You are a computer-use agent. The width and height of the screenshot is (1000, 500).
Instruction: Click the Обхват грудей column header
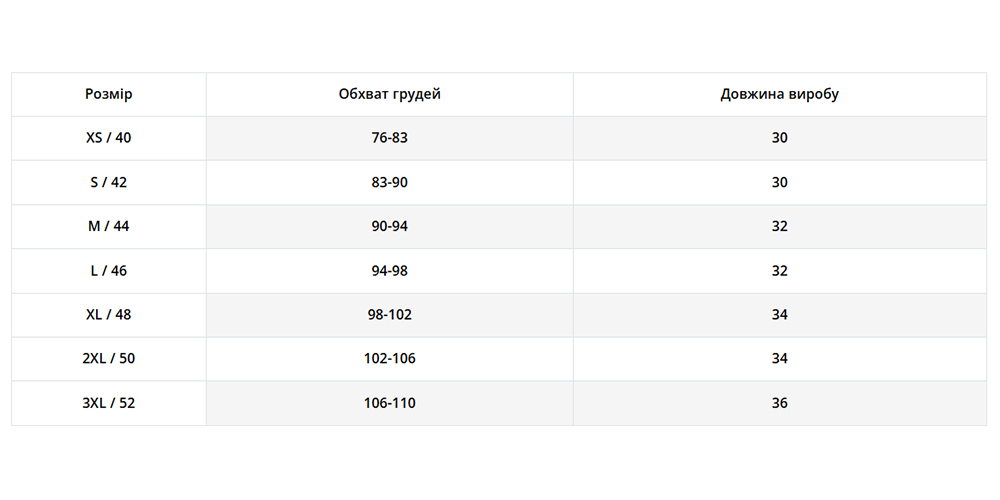(389, 94)
